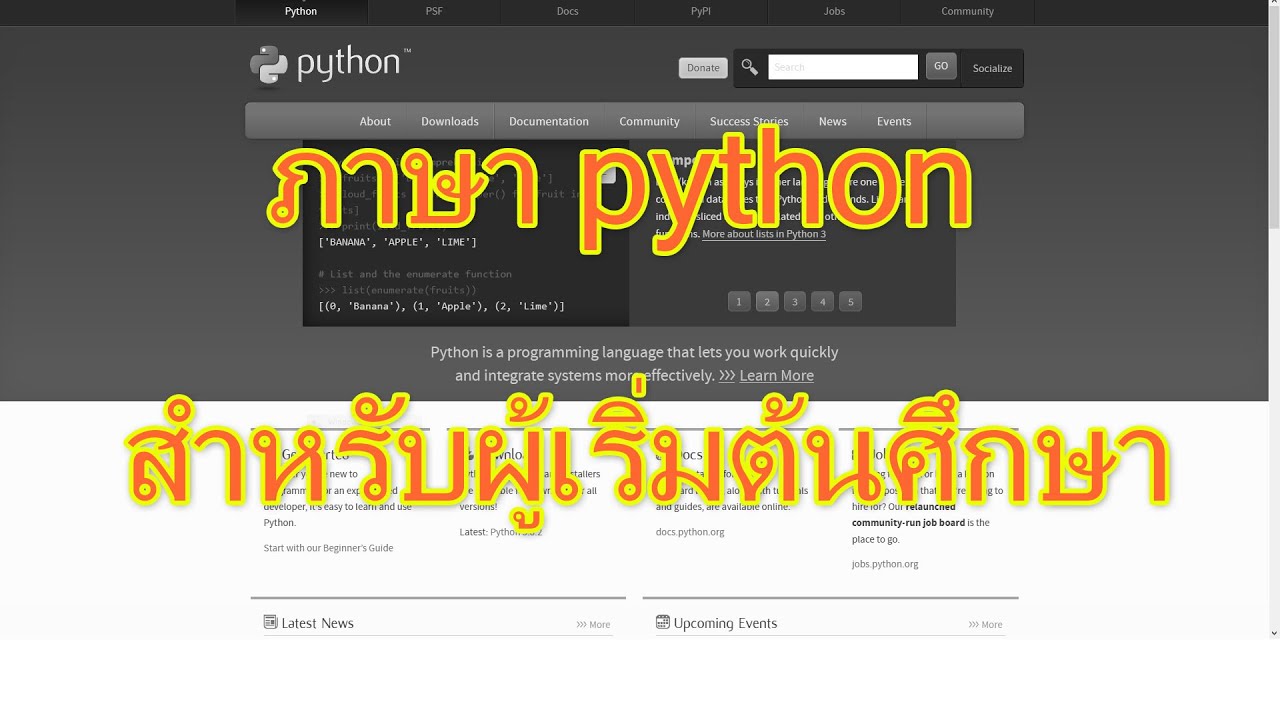Click More about lists in Python 3
This screenshot has width=1280, height=720.
point(764,234)
